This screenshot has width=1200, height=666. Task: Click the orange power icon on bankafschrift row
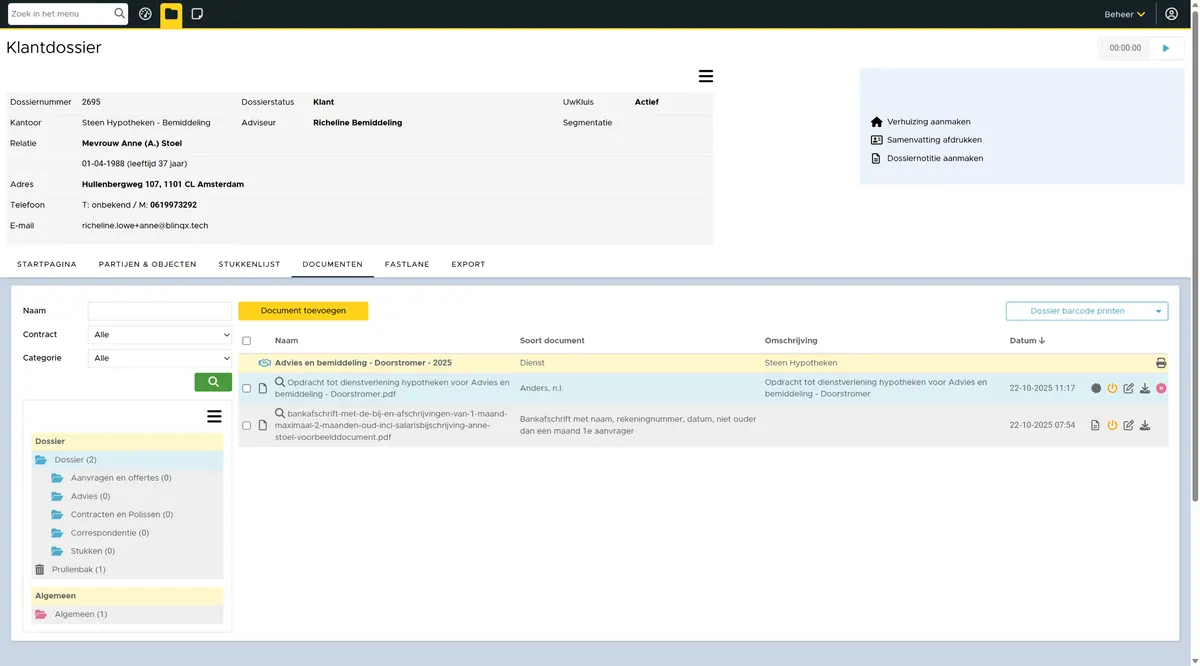(x=1112, y=425)
